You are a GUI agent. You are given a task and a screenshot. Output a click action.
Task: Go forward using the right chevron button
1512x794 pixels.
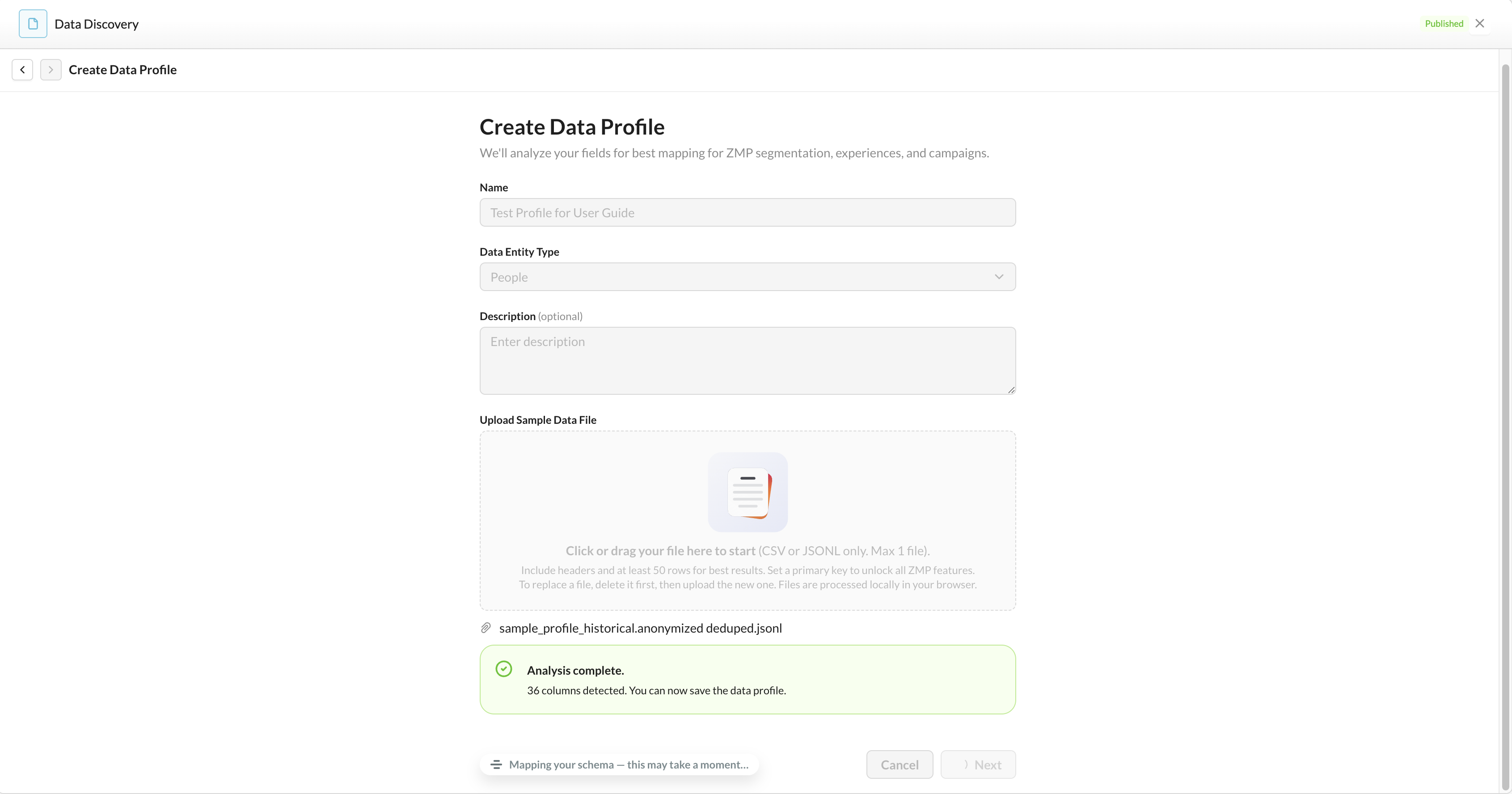pos(51,70)
